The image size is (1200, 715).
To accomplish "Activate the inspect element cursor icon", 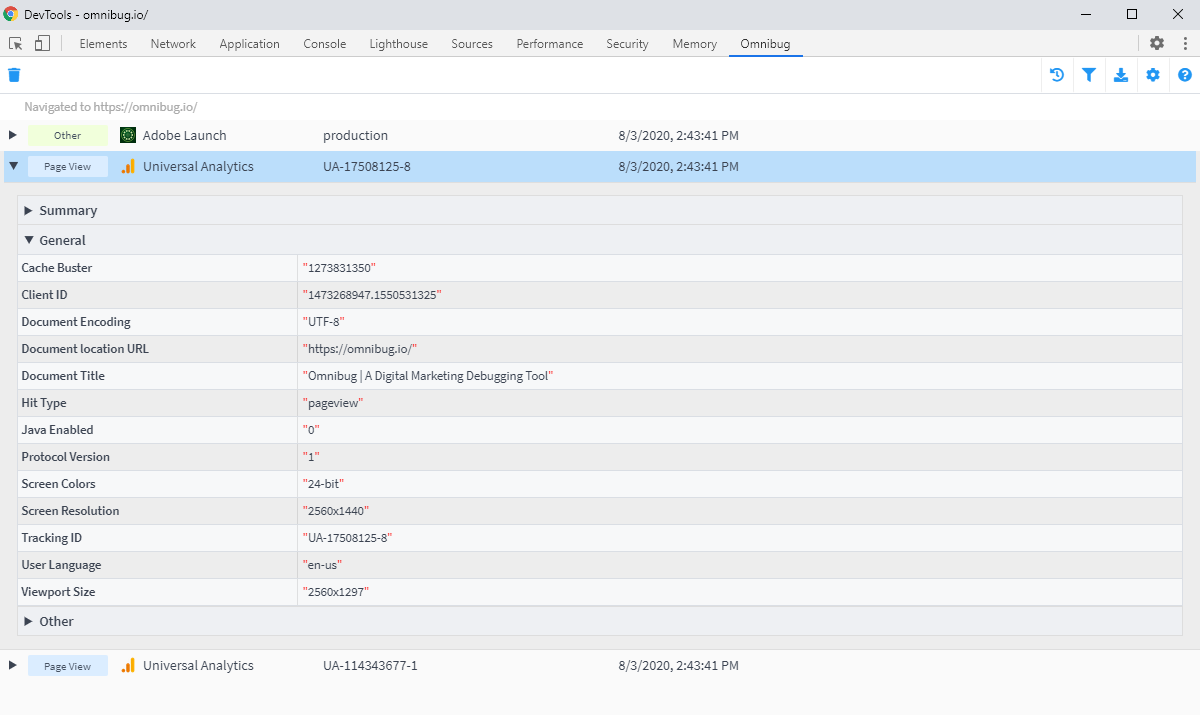I will pyautogui.click(x=15, y=43).
